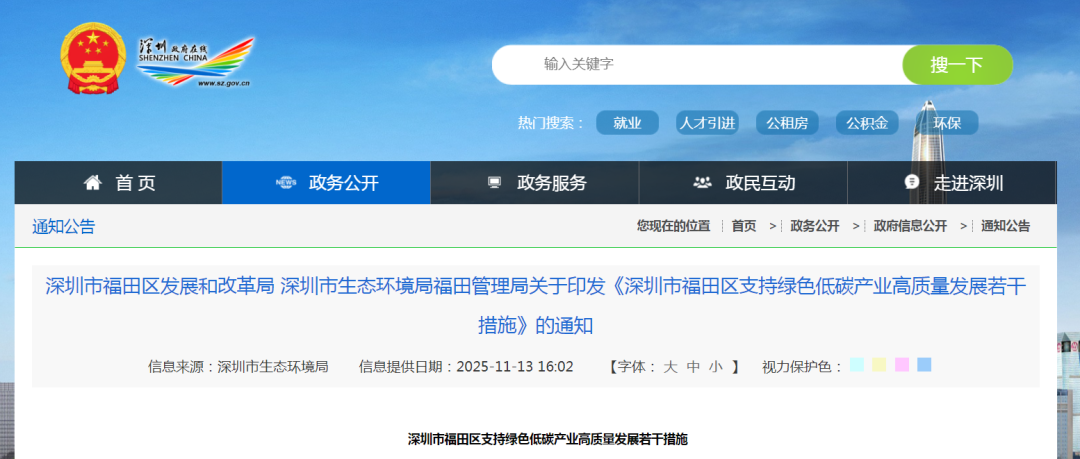The height and width of the screenshot is (459, 1080).
Task: Click the people icon beside 政民互动
Action: 702,183
